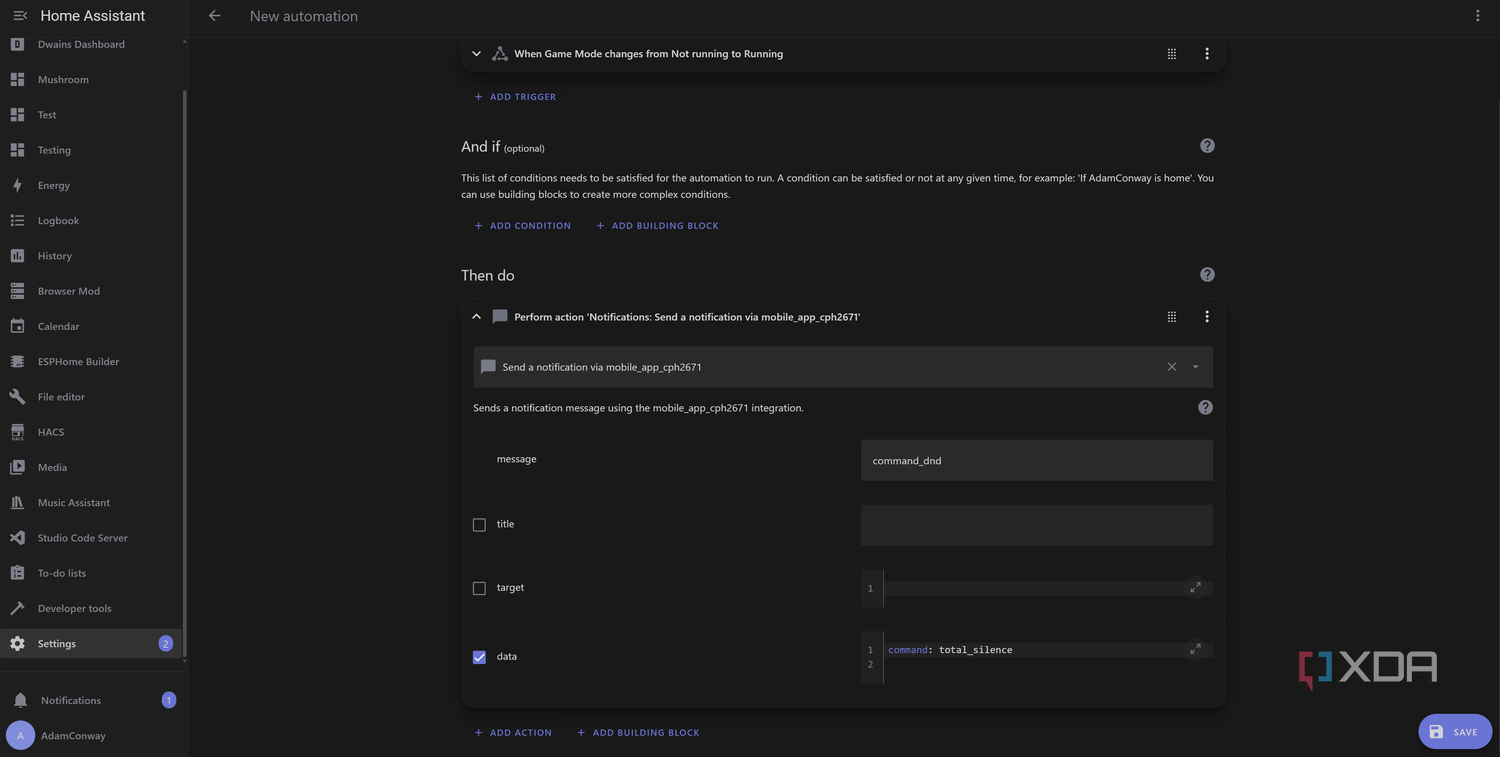Open the Calendar menu item
Screen dimensions: 1500x757
tap(92, 327)
